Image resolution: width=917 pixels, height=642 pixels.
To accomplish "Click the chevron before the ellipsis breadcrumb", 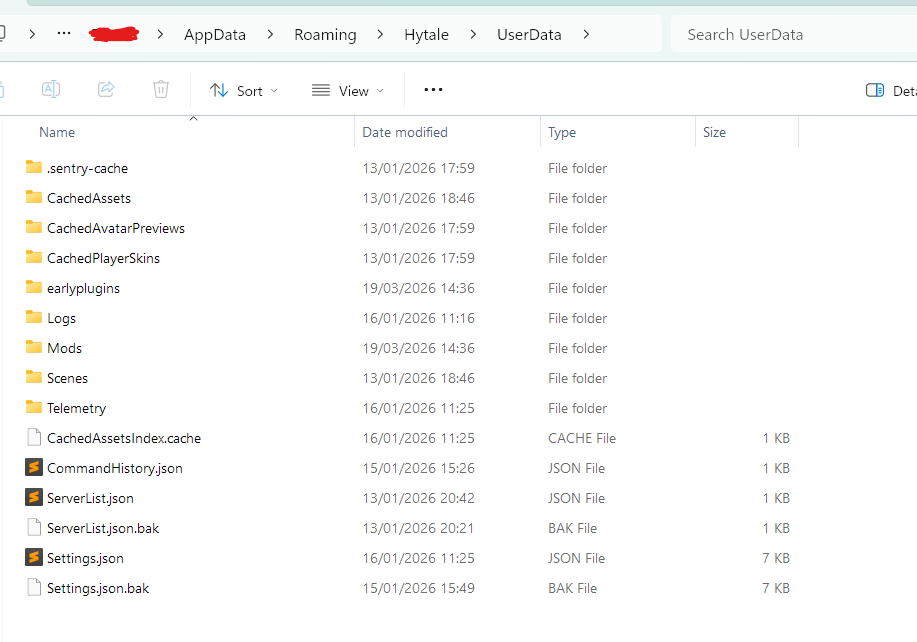I will coord(32,34).
